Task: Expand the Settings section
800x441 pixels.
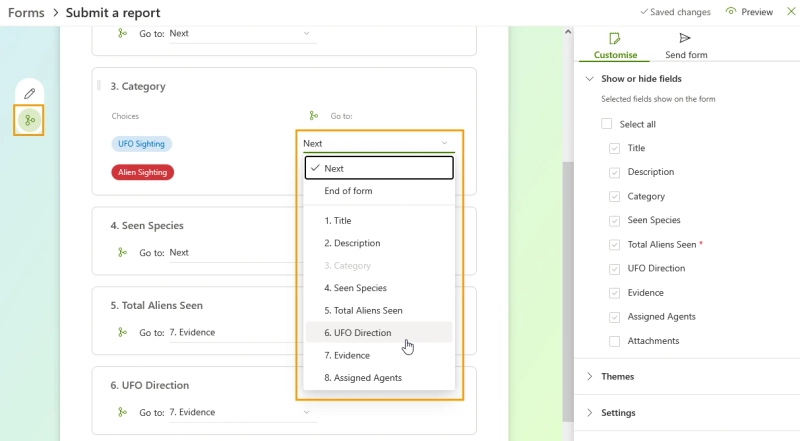Action: 589,412
